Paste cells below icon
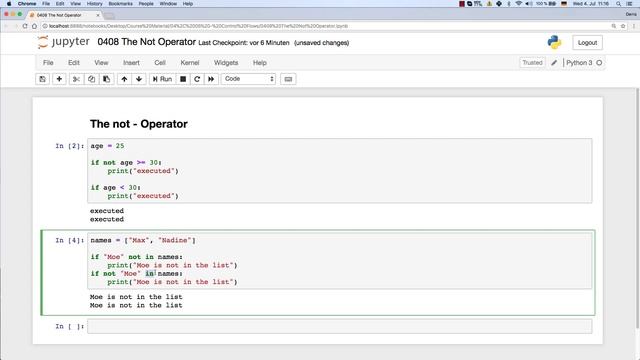Screen dimensions: 640x360 tap(107, 79)
